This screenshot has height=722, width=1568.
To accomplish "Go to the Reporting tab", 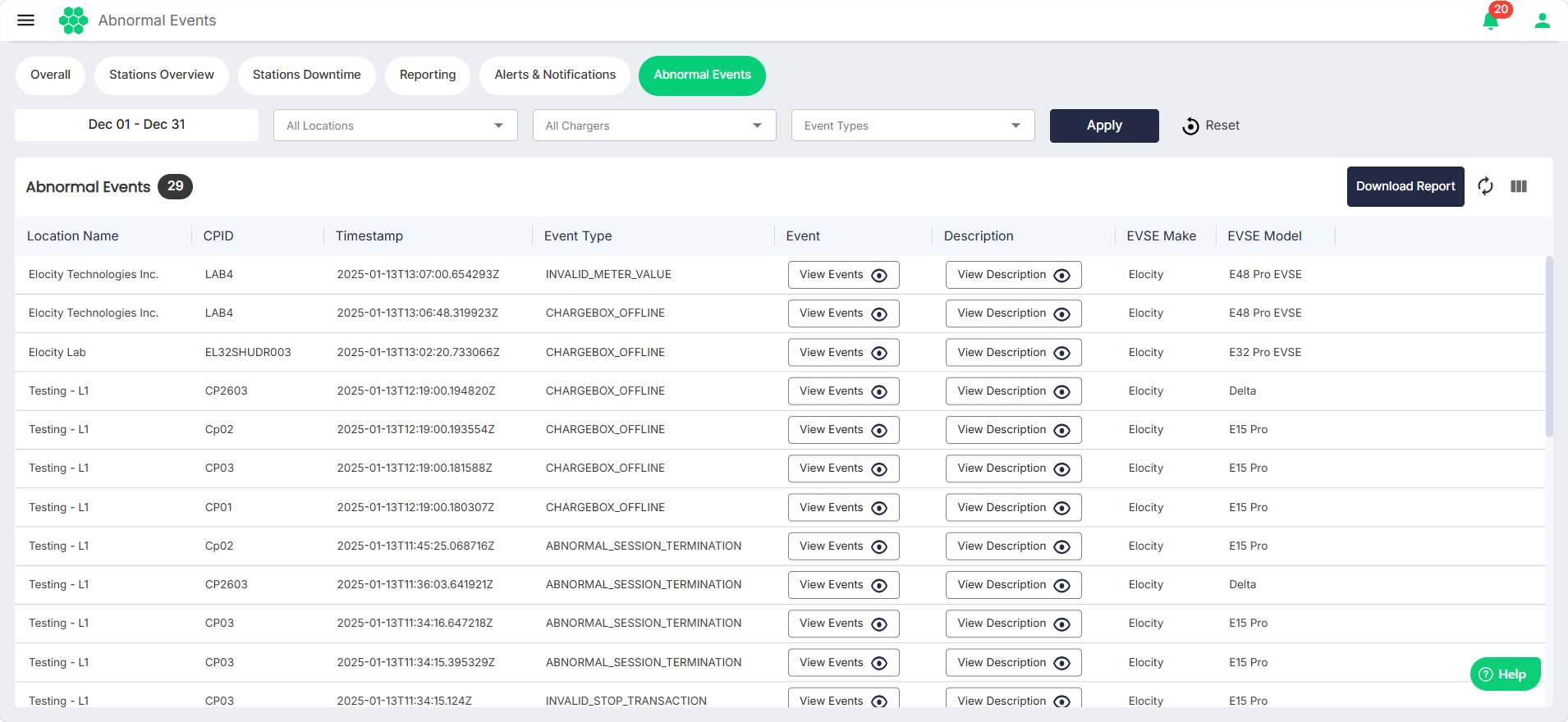I will coord(427,75).
